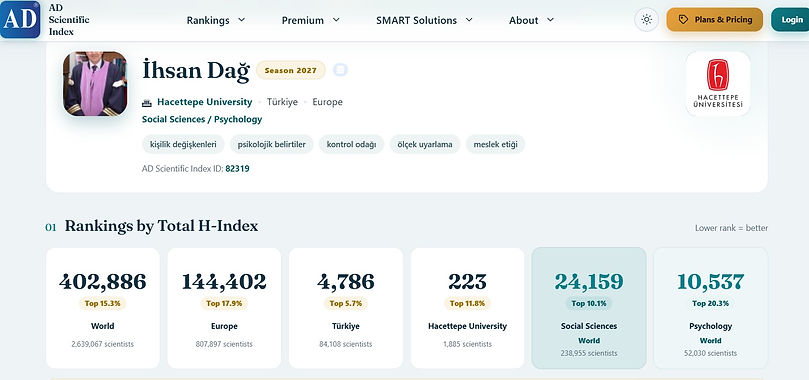Select the ölçek uyarlama tag
The width and height of the screenshot is (809, 380).
[425, 144]
